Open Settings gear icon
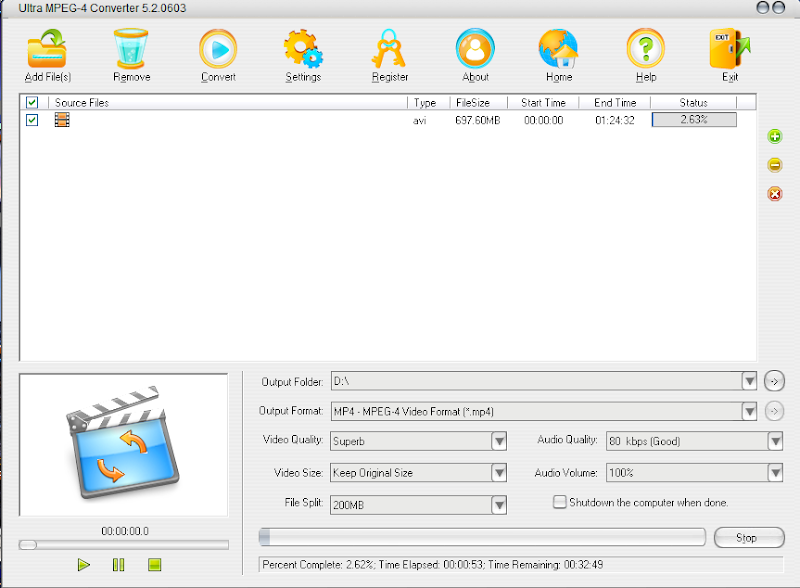The height and width of the screenshot is (588, 800). [x=303, y=49]
